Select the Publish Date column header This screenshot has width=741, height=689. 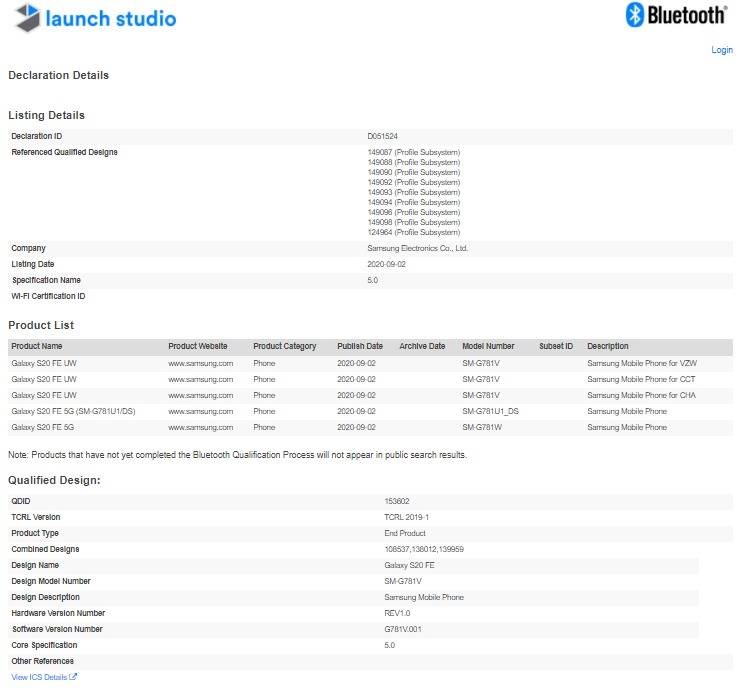click(360, 346)
